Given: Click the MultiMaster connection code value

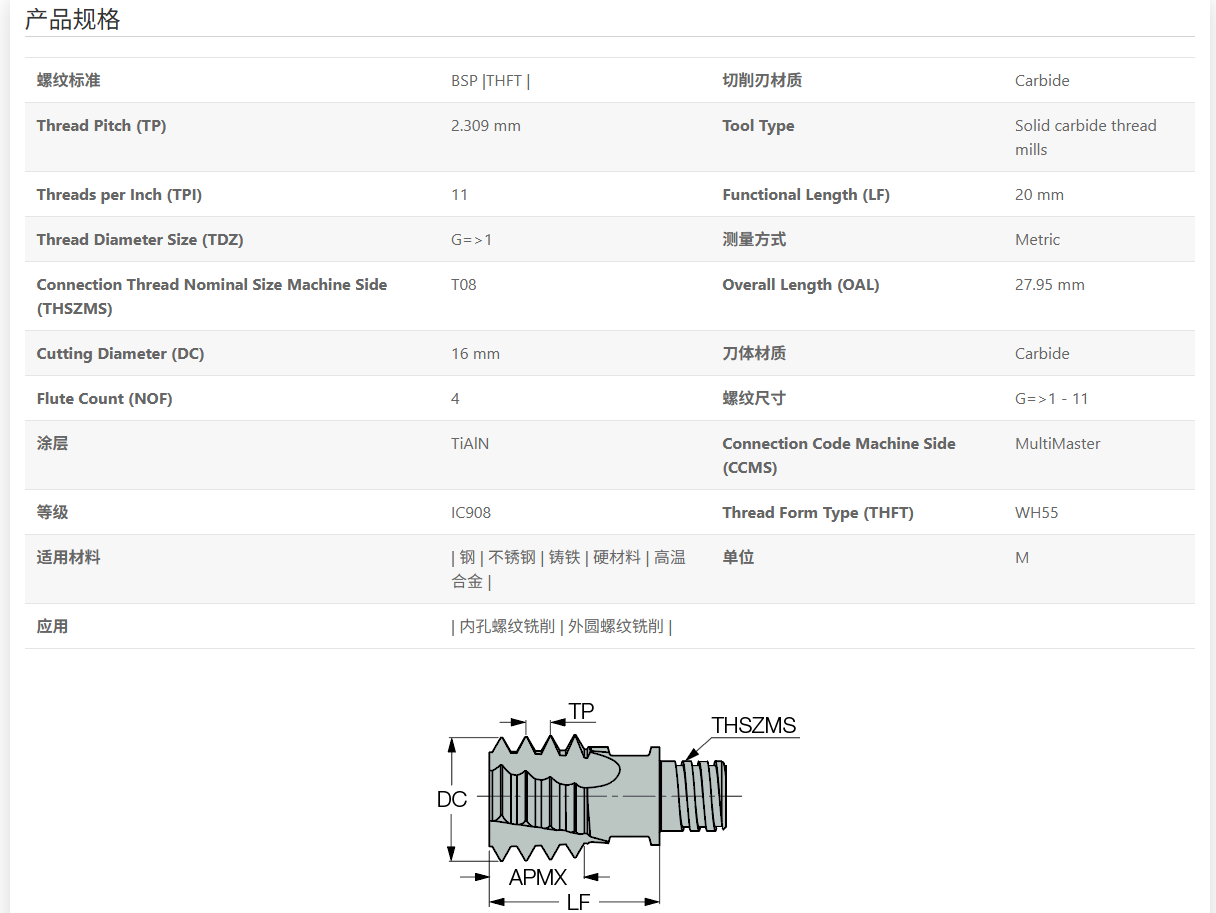Looking at the screenshot, I should [x=1057, y=443].
